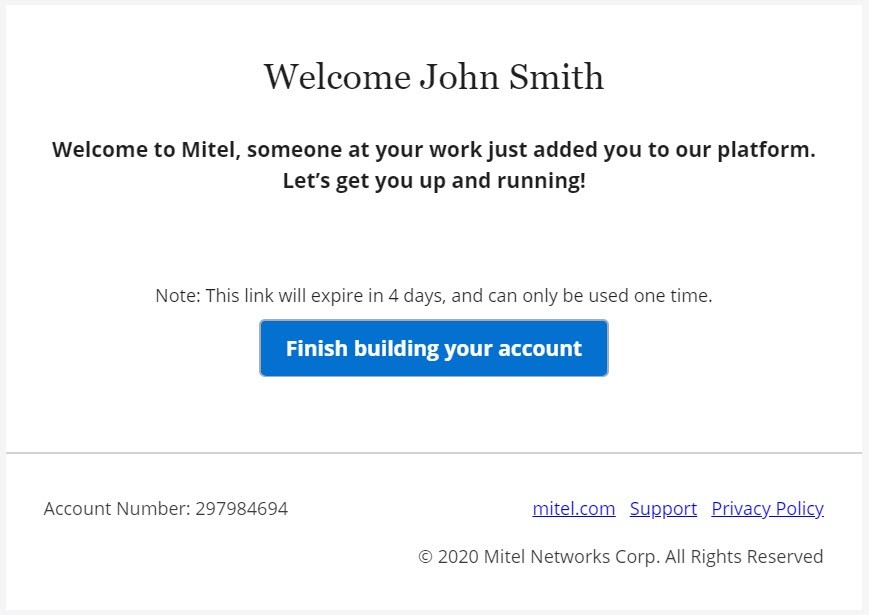
Task: Click the word "platform" in the bold message
Action: 769,150
